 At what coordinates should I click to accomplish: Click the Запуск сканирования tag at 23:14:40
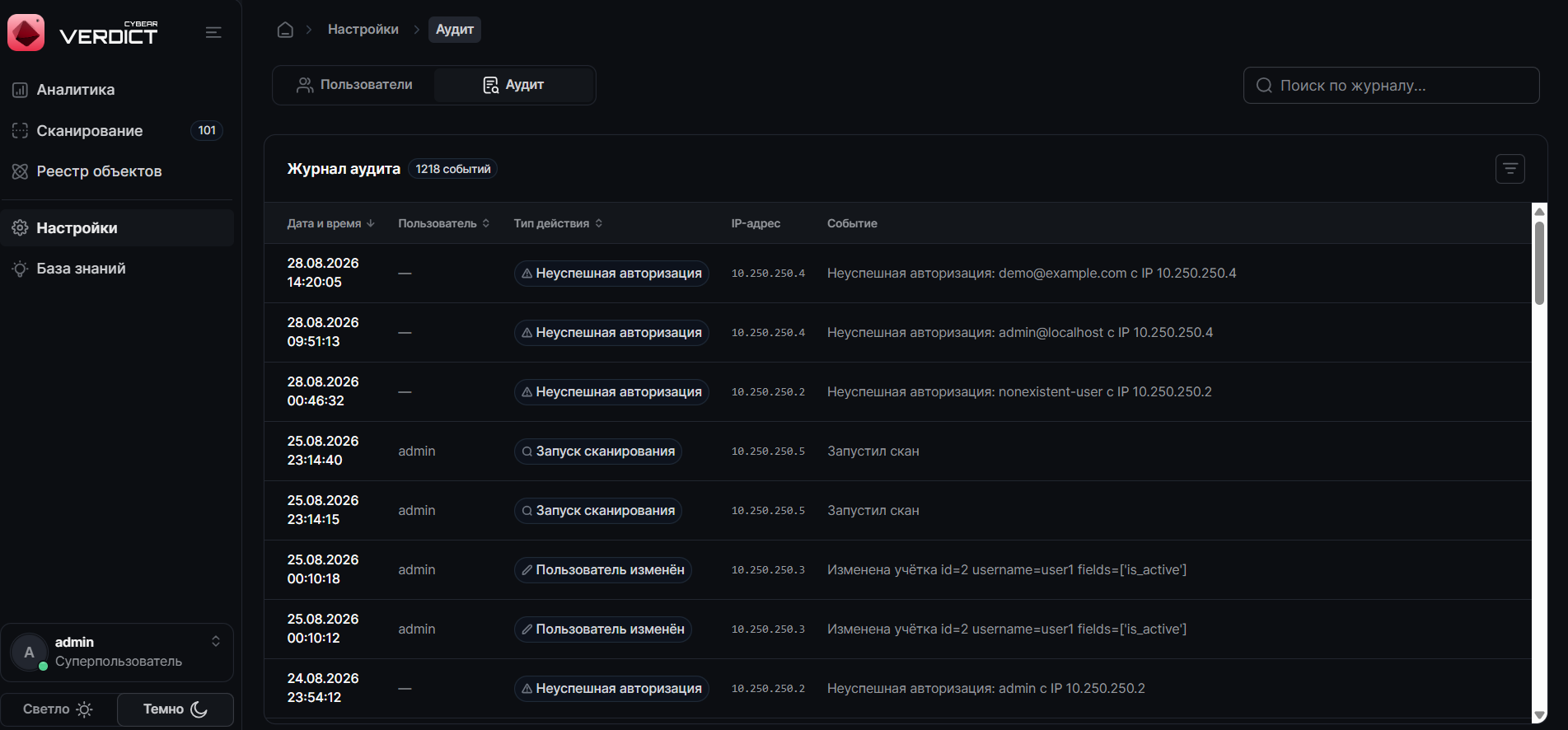tap(598, 452)
